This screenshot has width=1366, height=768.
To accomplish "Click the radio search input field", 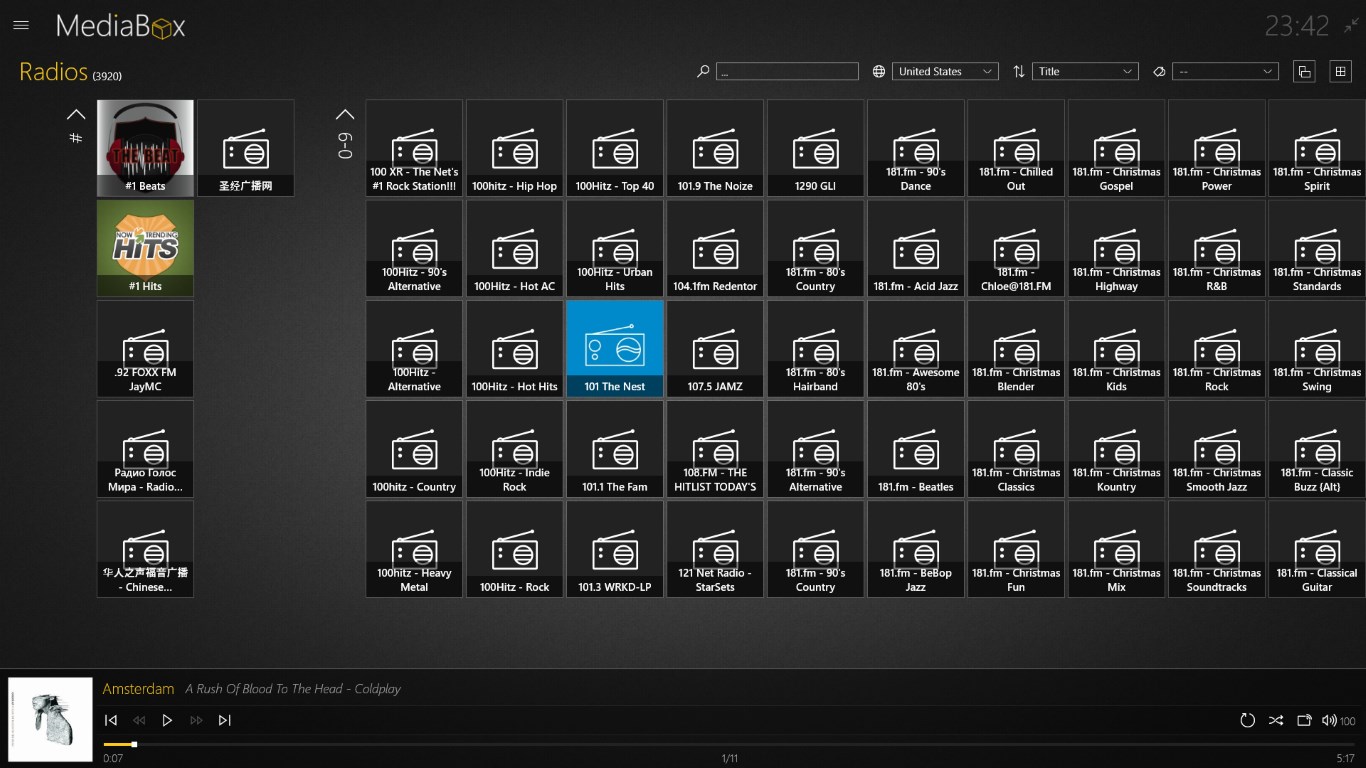I will [787, 71].
